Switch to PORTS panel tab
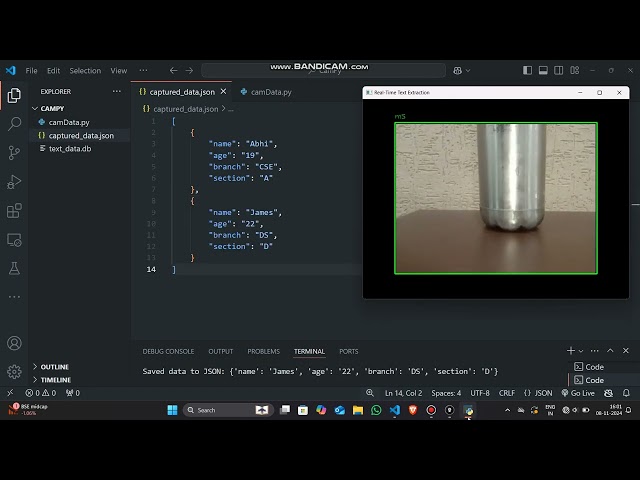 pos(349,351)
